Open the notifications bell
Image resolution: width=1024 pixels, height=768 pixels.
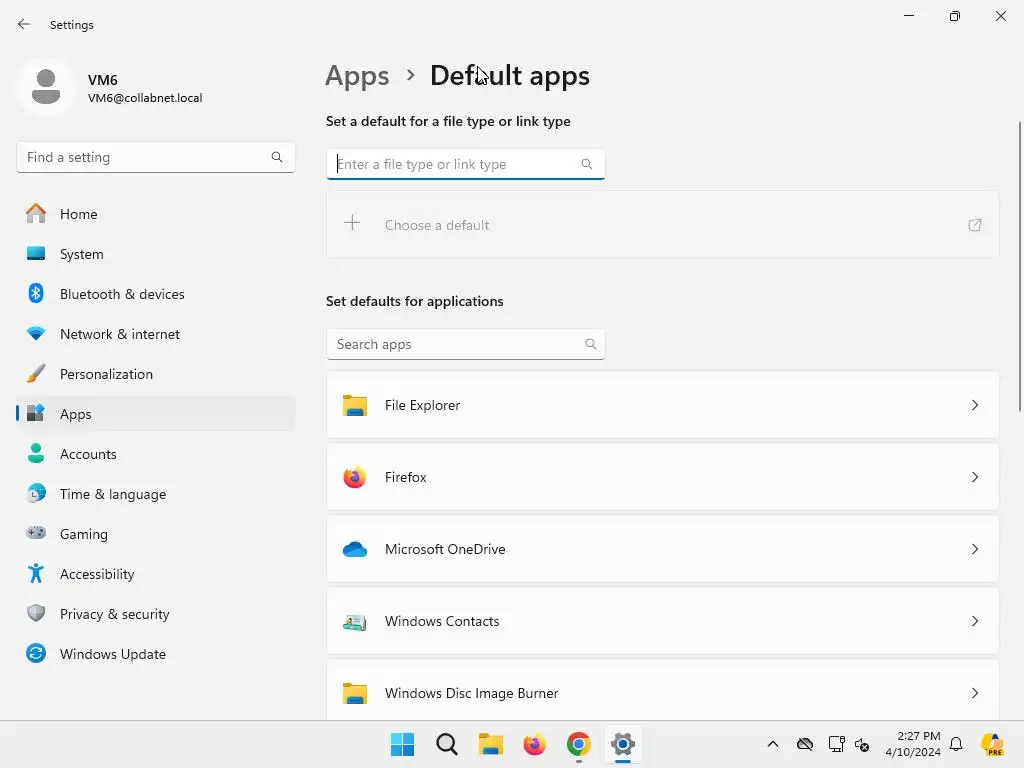pyautogui.click(x=956, y=744)
